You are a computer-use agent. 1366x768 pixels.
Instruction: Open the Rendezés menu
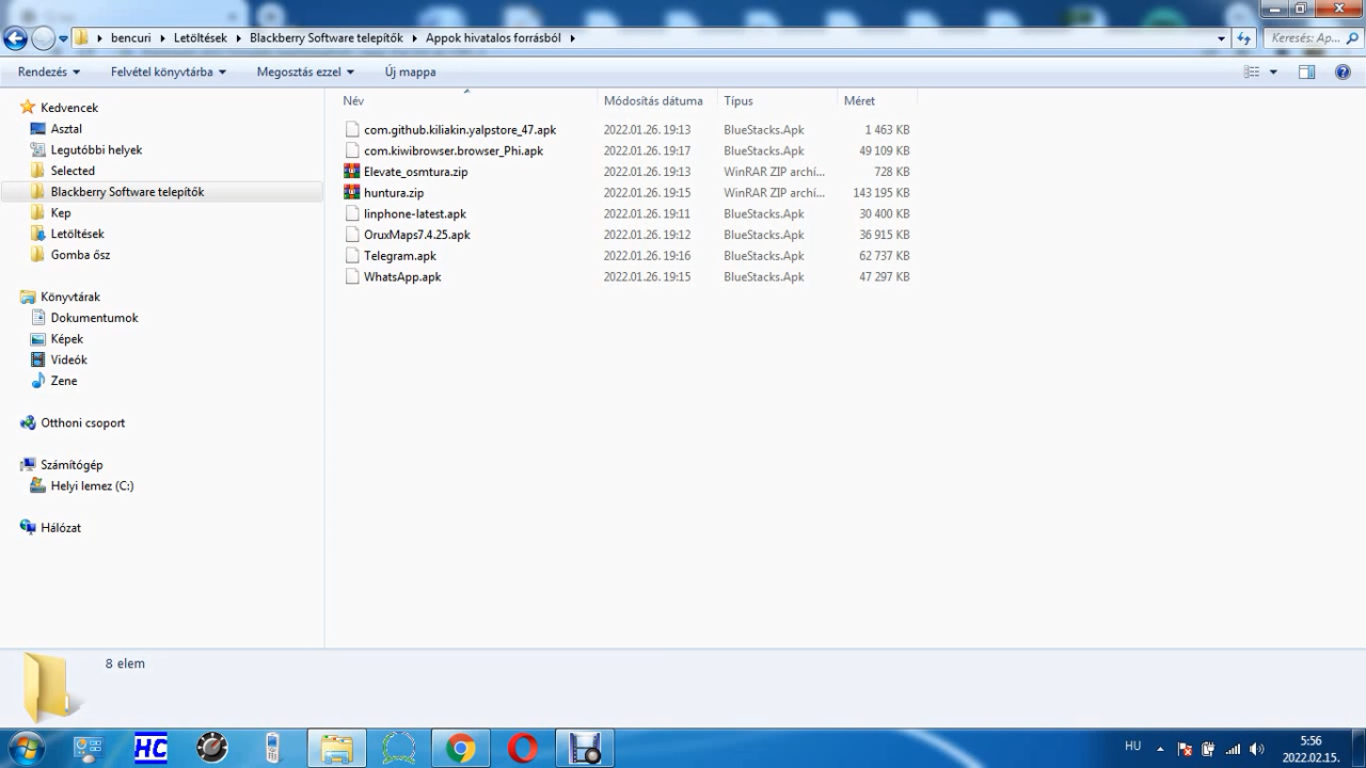(x=49, y=72)
